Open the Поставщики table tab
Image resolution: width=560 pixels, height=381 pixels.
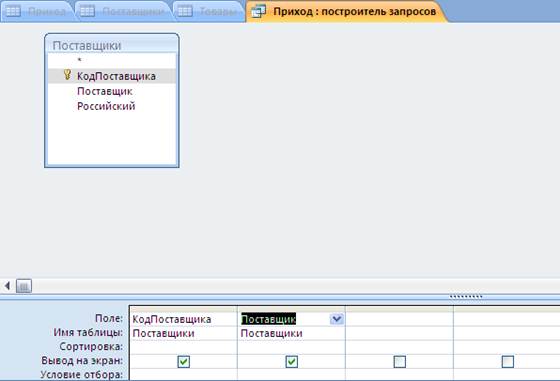click(x=124, y=11)
